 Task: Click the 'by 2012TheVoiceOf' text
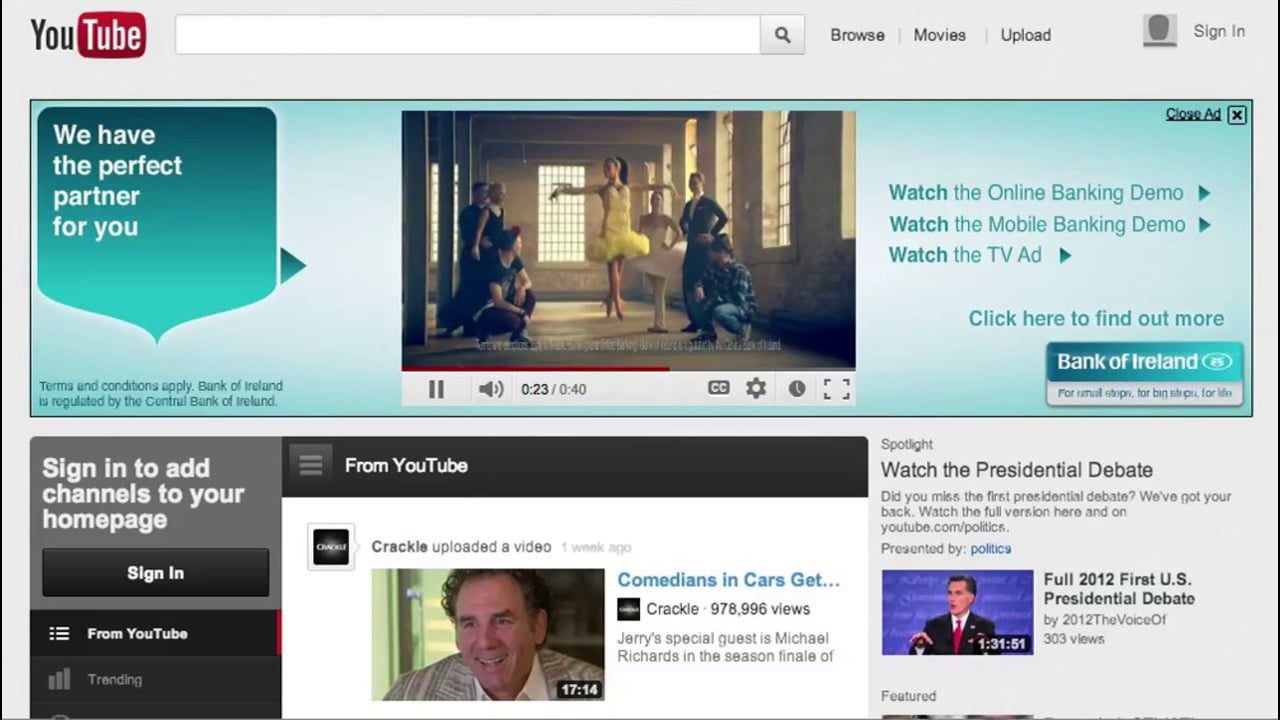click(1105, 620)
